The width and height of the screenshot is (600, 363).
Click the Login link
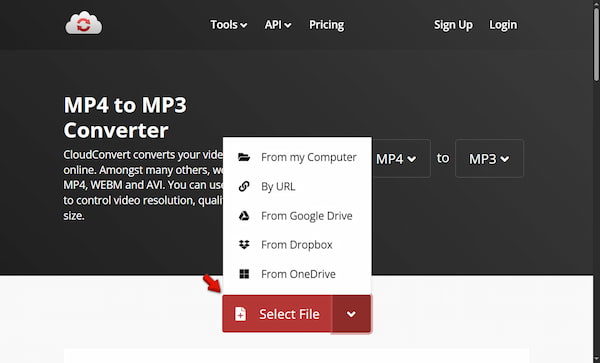503,25
